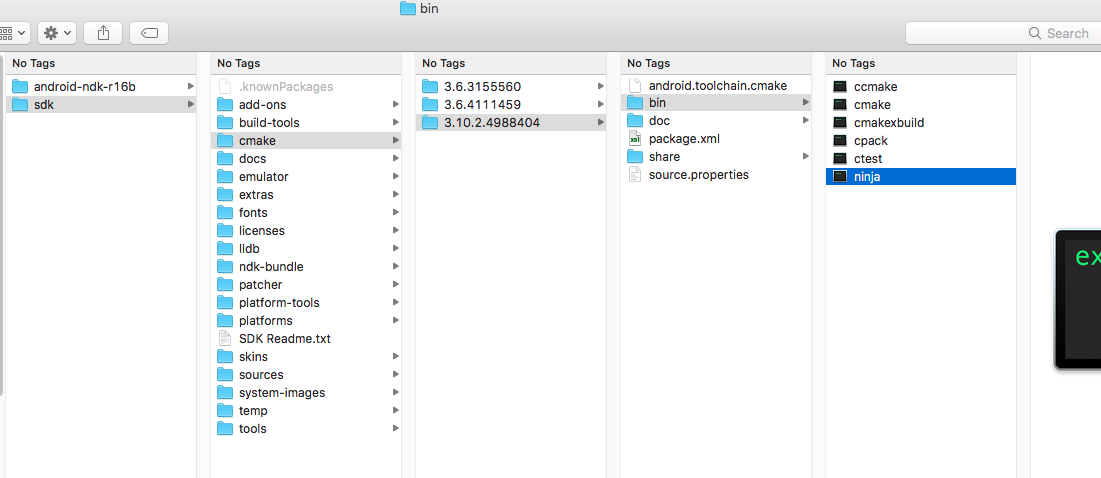The width and height of the screenshot is (1101, 478).
Task: Open the arrange-by dropdown in toolbar
Action: (x=14, y=33)
